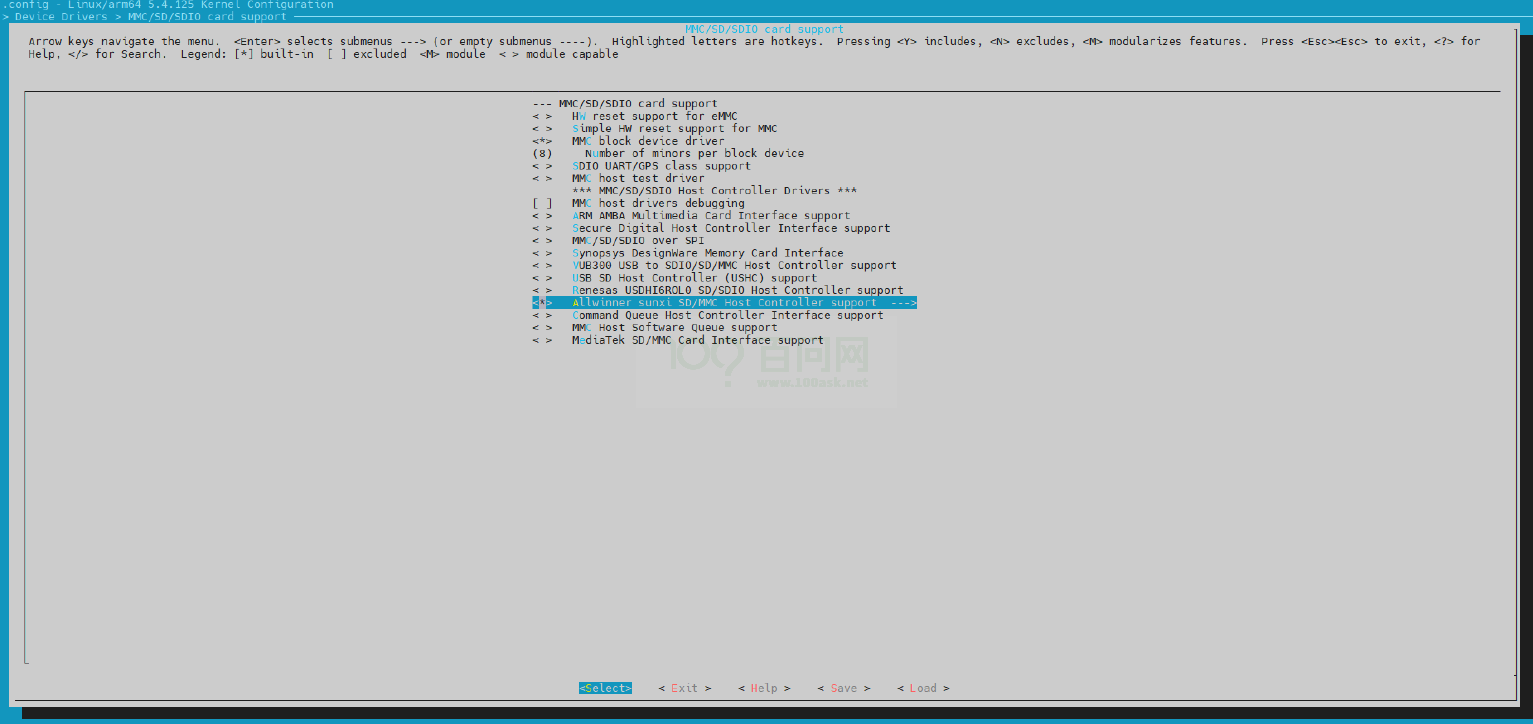Toggle HW reset support for eMMC
This screenshot has width=1533, height=724.
(x=635, y=116)
